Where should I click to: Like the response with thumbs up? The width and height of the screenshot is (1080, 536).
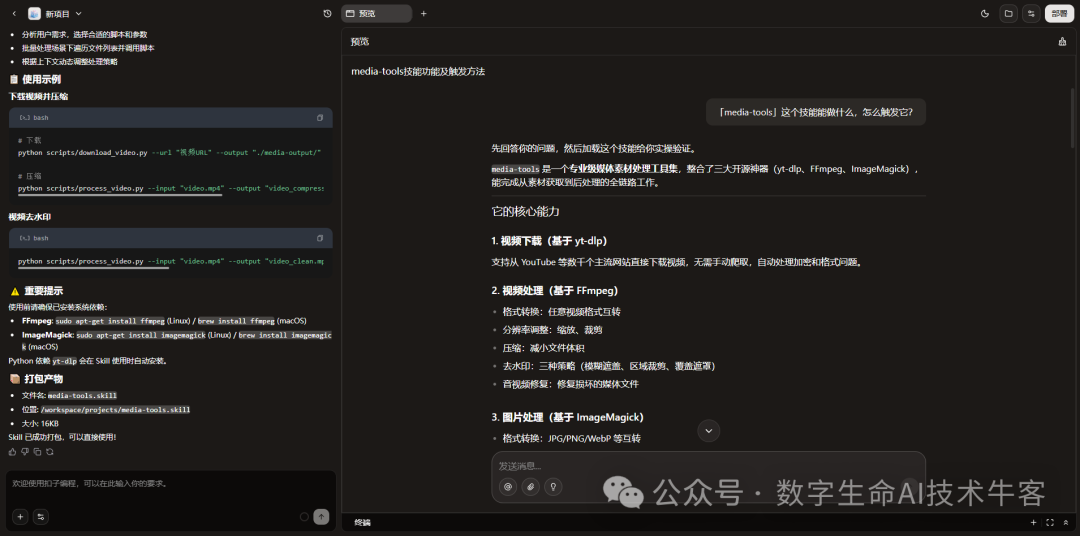[x=12, y=451]
